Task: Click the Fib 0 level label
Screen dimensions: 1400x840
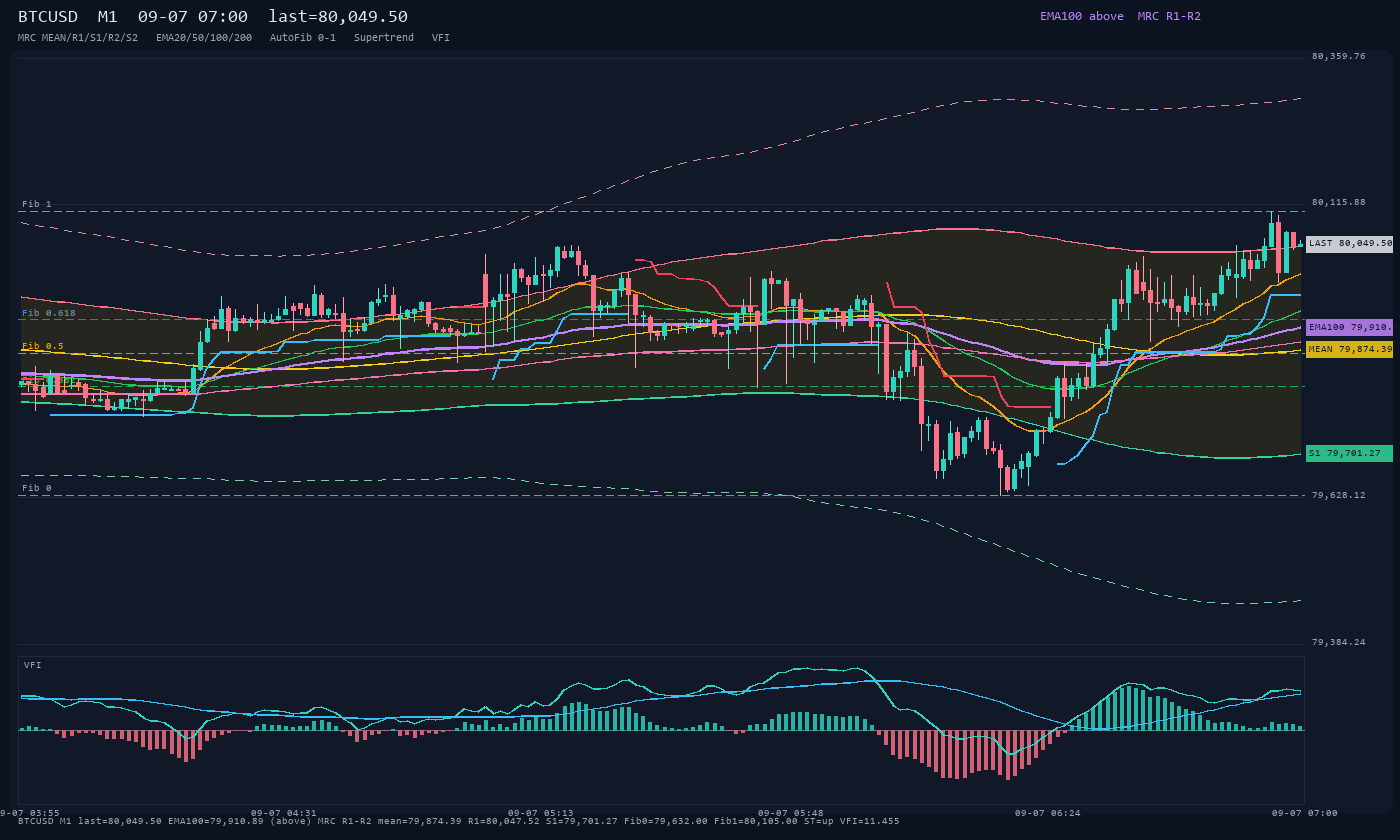Action: [x=37, y=488]
